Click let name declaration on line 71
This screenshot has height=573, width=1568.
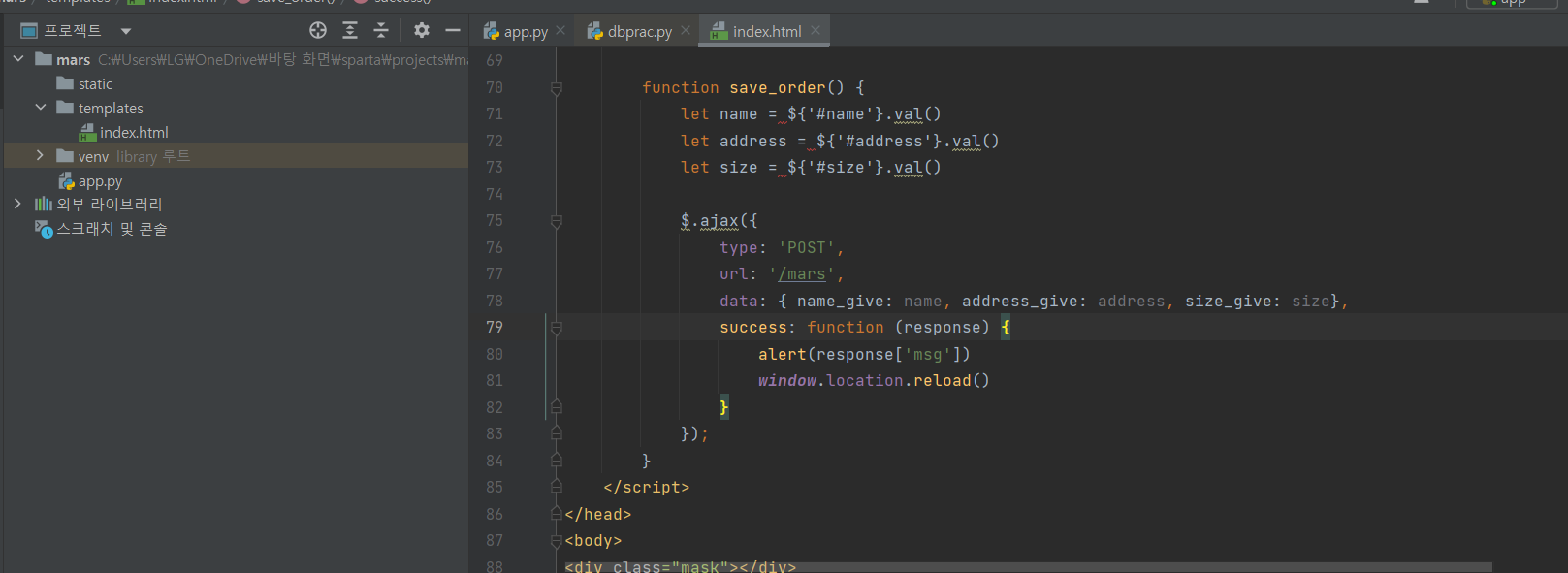tap(811, 113)
